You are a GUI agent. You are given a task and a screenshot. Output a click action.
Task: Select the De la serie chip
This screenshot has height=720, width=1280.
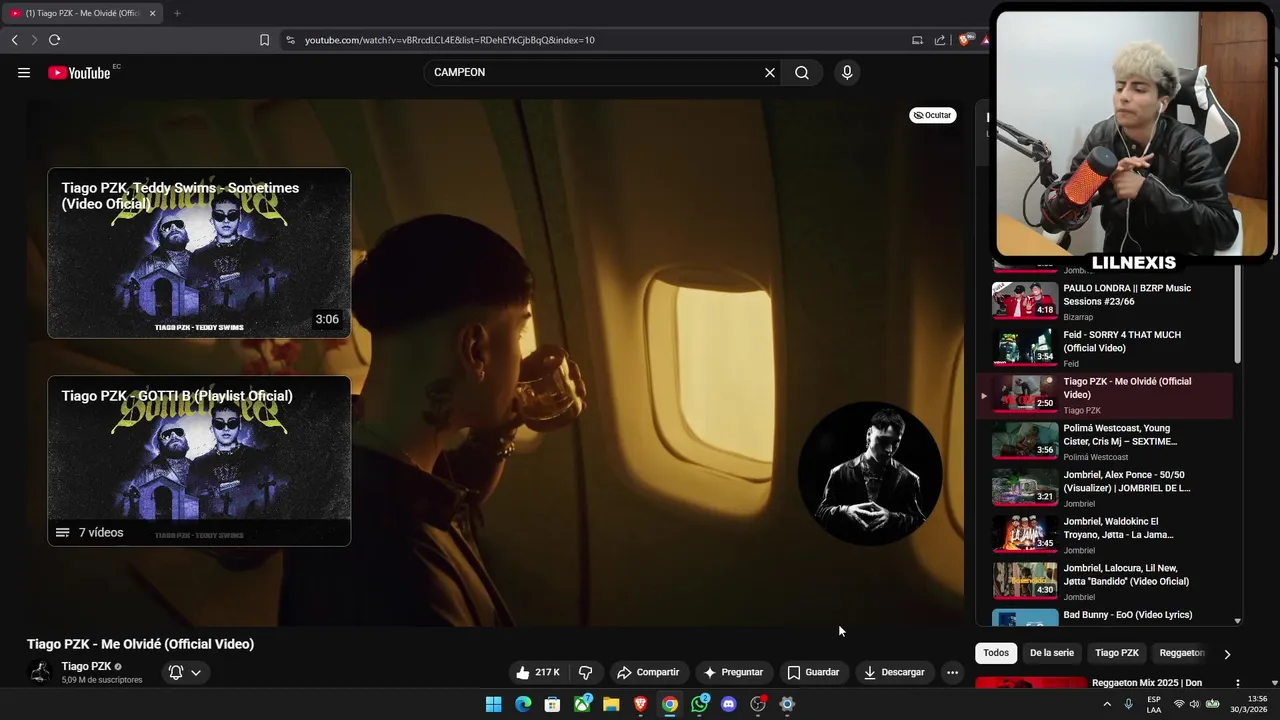(x=1052, y=653)
